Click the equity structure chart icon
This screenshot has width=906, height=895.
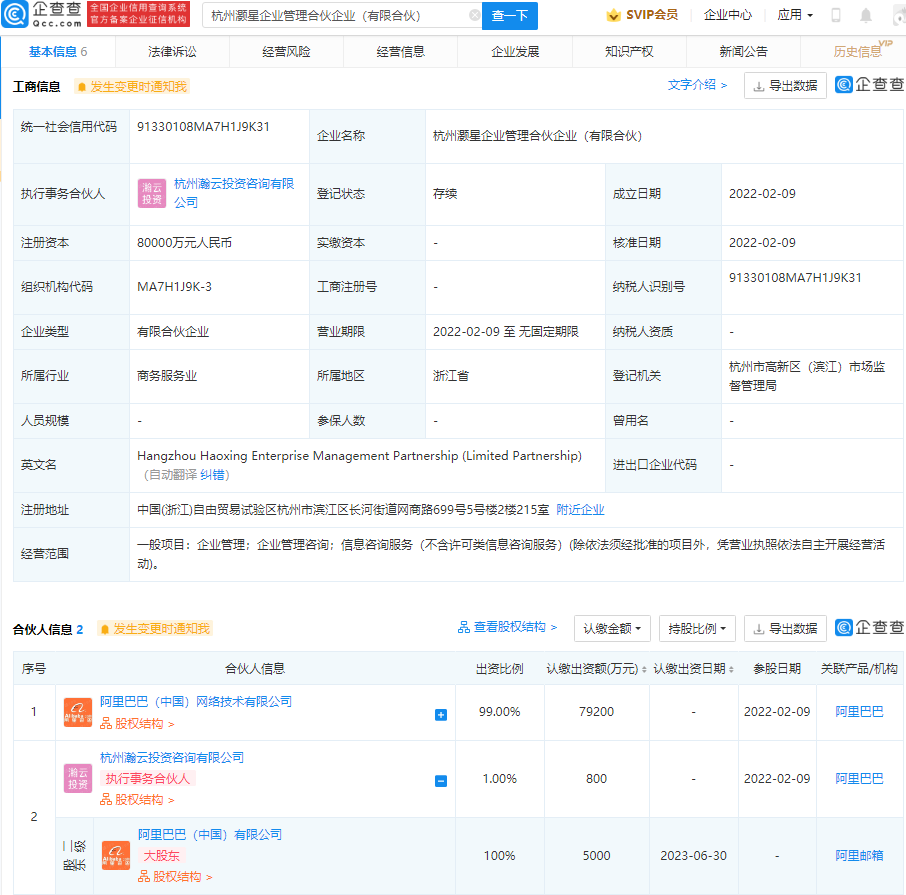pos(464,628)
